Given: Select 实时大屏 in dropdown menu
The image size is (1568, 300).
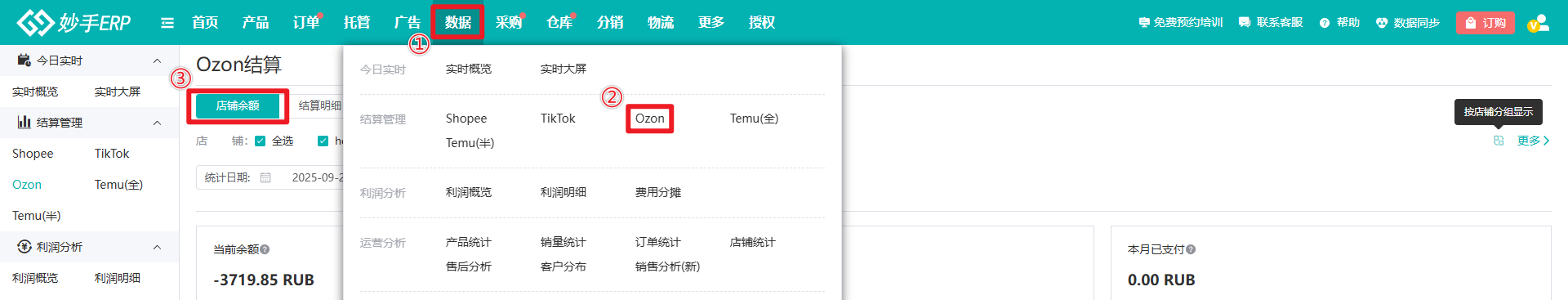Looking at the screenshot, I should tap(563, 69).
